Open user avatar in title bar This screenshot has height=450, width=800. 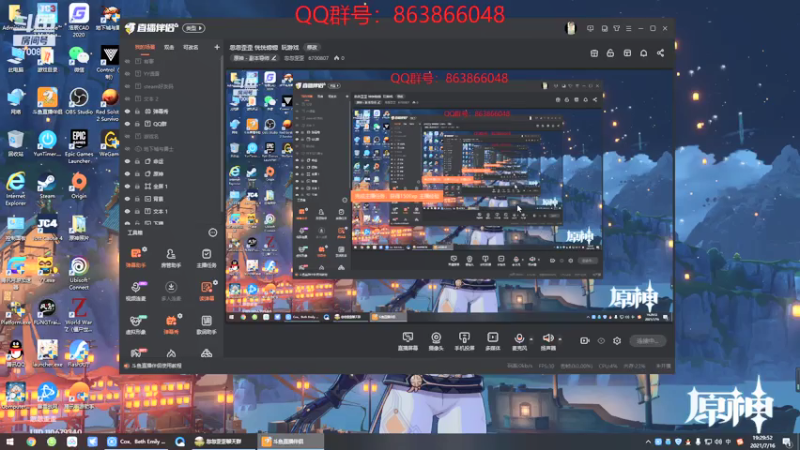[570, 28]
